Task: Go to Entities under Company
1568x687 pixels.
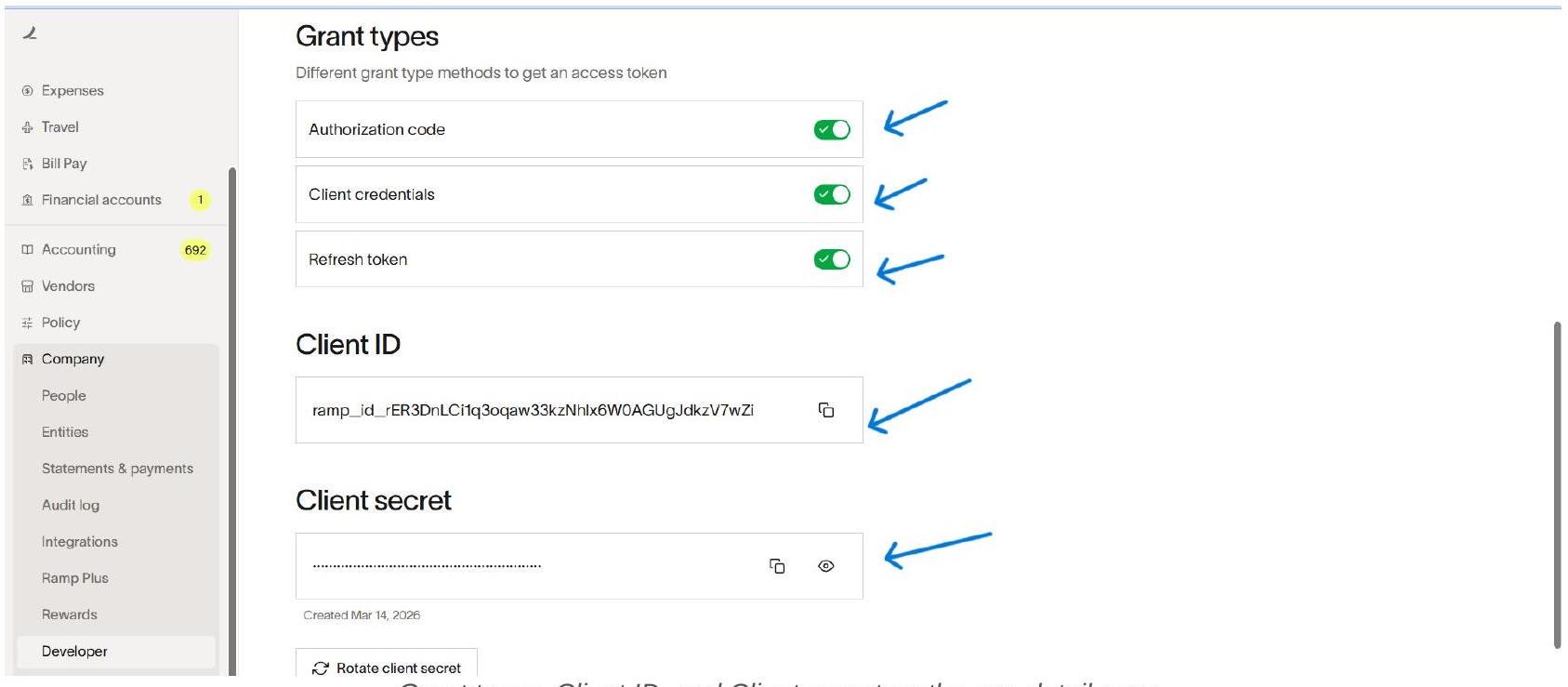Action: tap(65, 432)
